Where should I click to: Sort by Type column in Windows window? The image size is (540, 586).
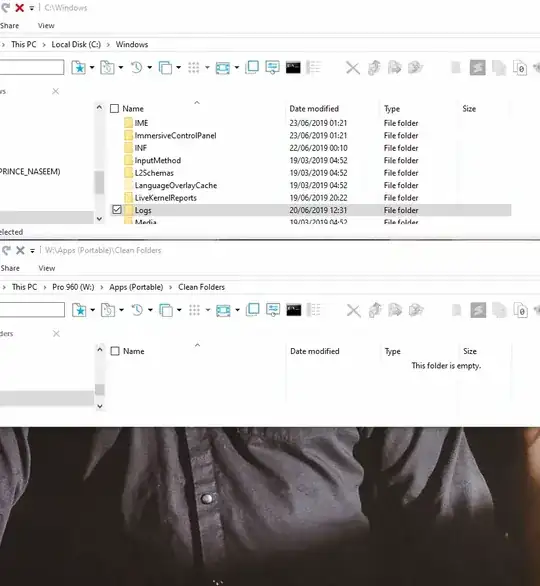[x=392, y=109]
